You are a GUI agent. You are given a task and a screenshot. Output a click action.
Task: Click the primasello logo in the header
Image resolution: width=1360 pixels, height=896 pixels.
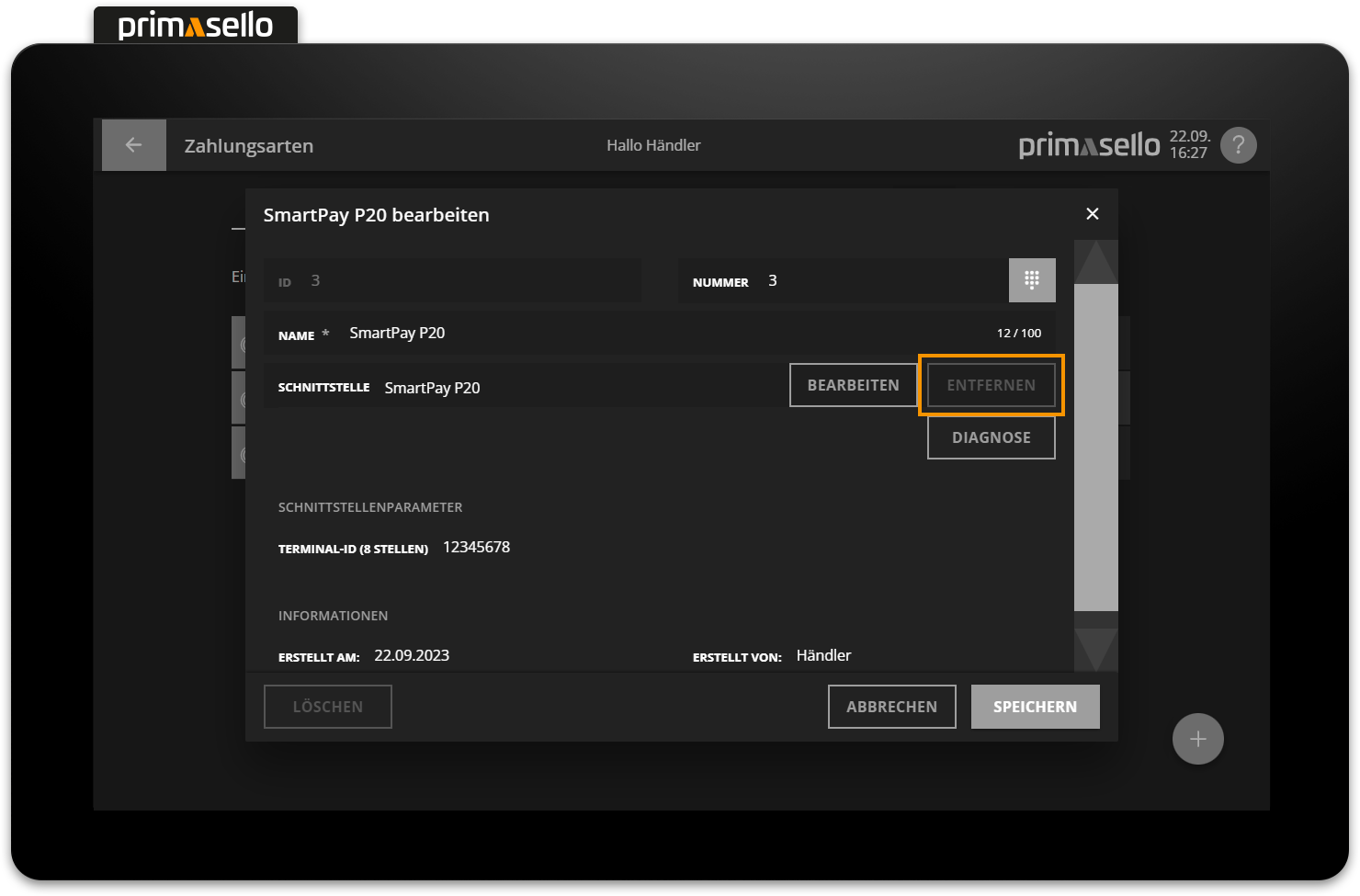click(x=1089, y=144)
